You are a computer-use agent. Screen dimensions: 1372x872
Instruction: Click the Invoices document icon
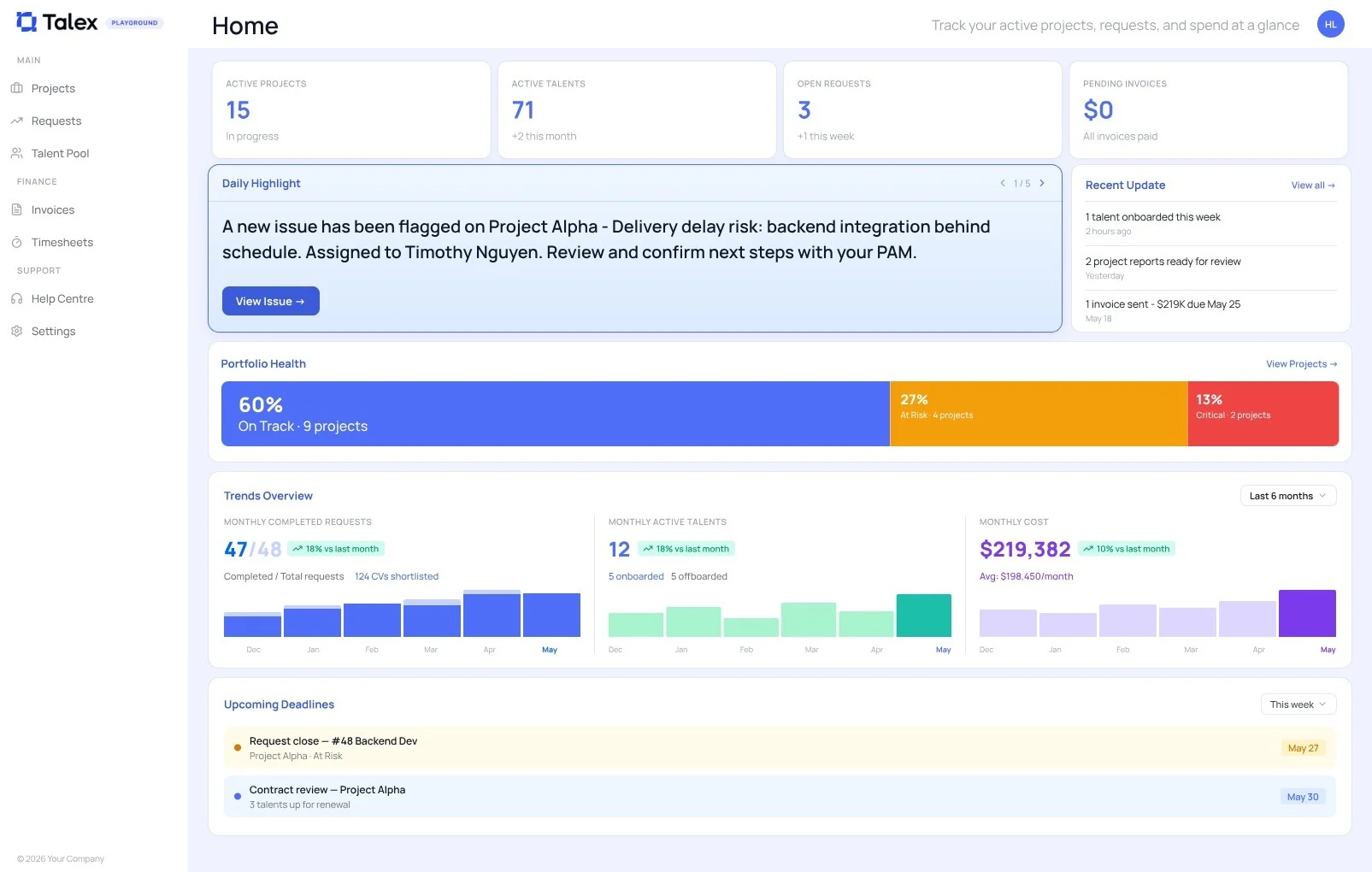point(16,209)
